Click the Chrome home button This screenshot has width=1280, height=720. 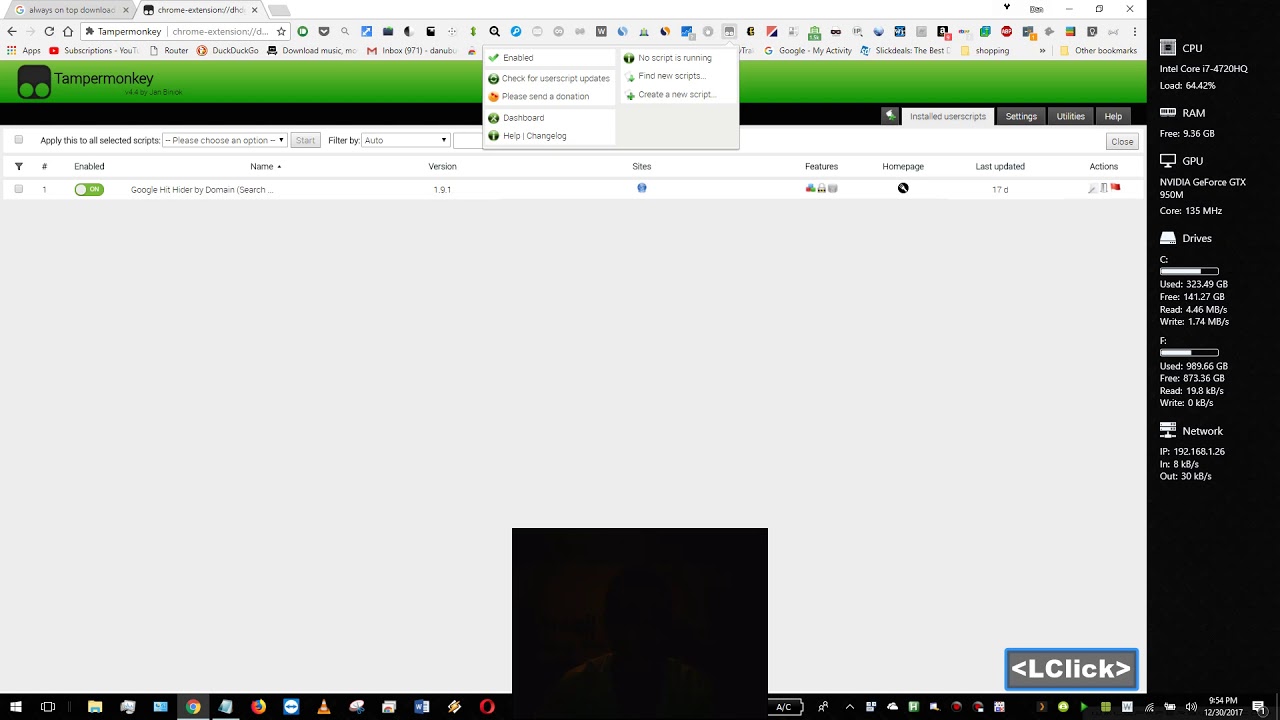[x=68, y=32]
